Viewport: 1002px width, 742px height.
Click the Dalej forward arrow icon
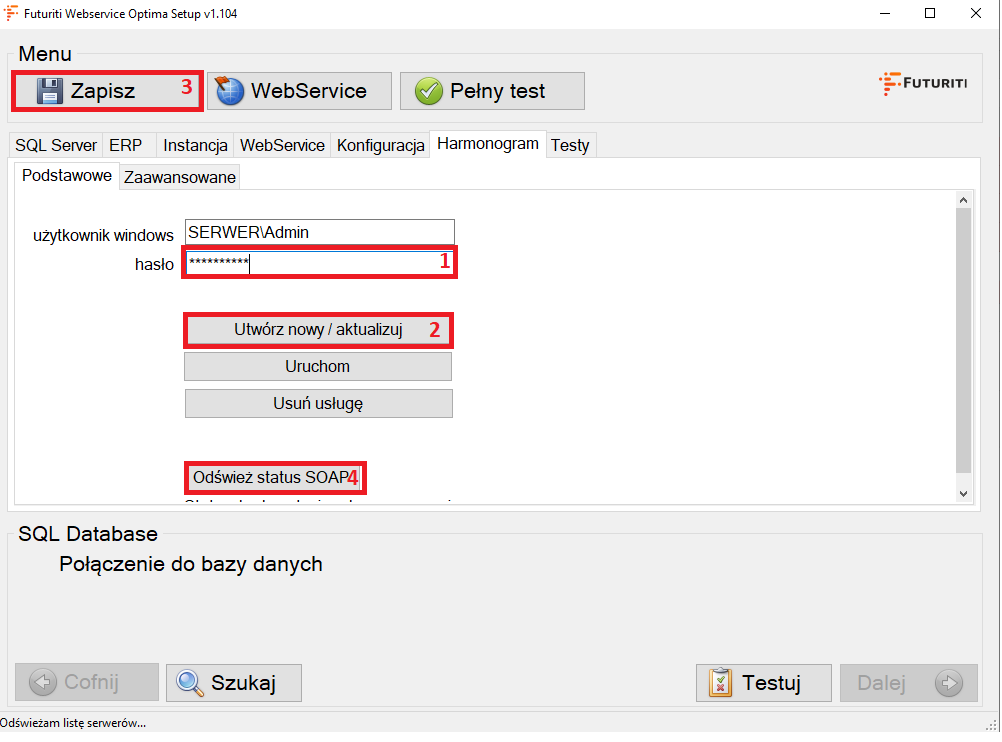pyautogui.click(x=948, y=683)
